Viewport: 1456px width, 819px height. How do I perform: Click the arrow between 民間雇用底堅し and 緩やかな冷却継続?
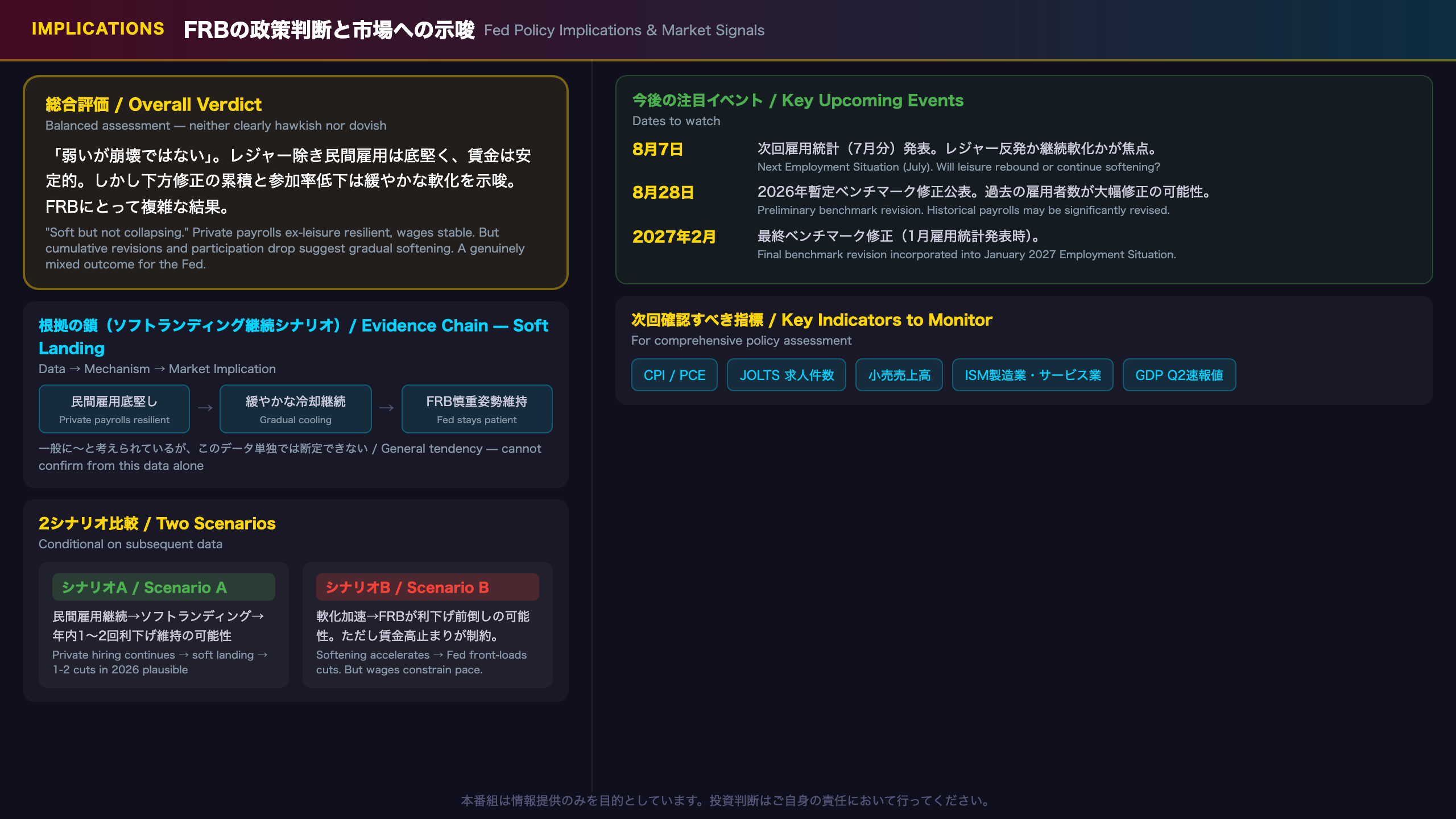[205, 408]
